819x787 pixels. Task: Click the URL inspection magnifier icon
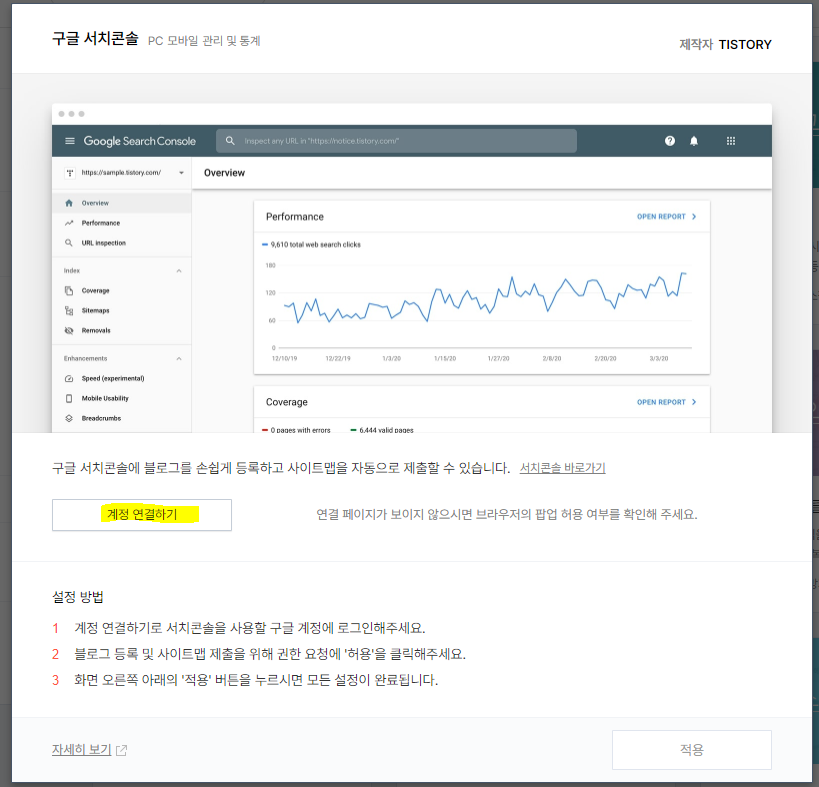(68, 243)
